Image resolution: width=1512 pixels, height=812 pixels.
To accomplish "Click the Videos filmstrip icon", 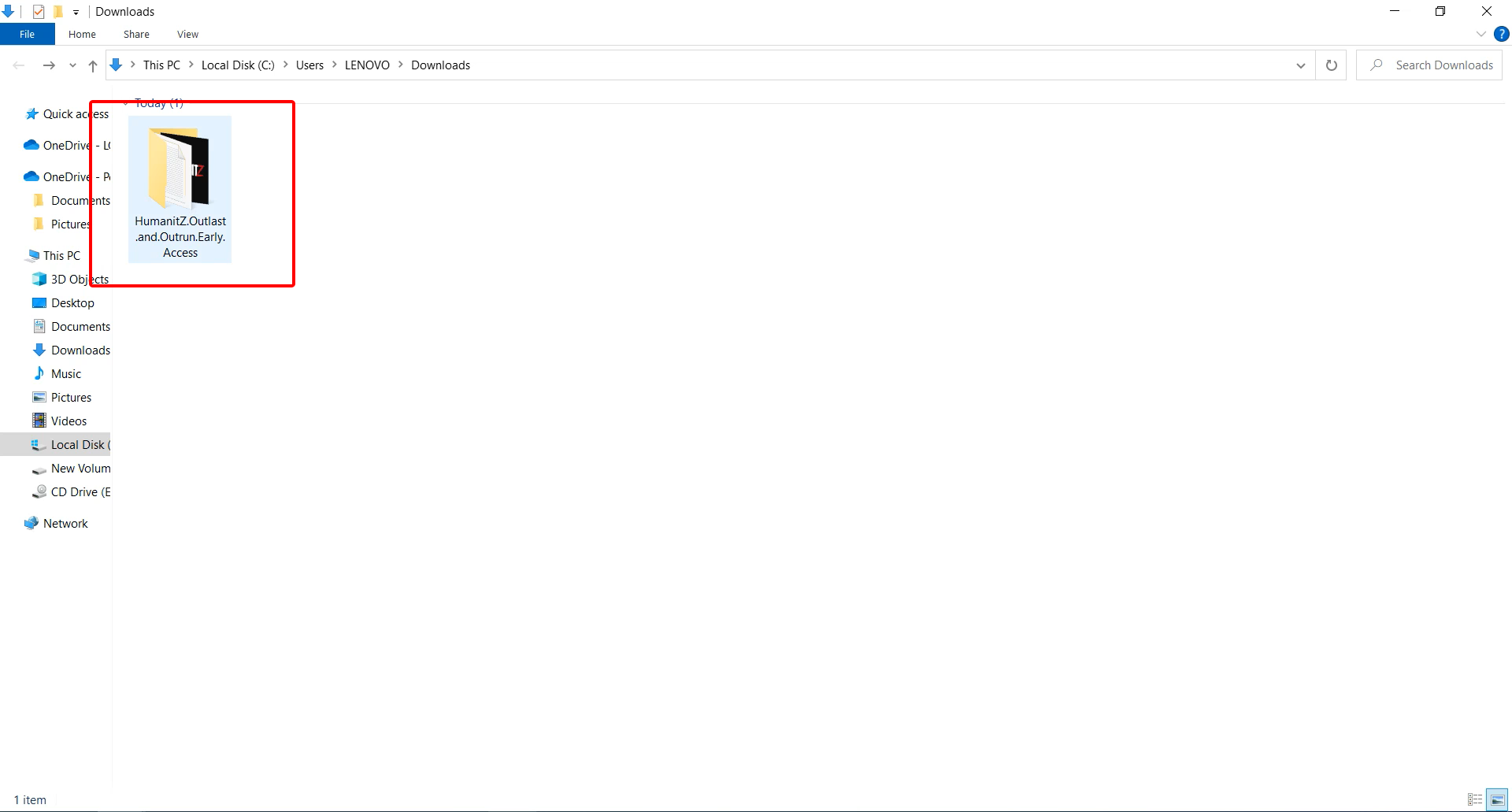I will tap(39, 421).
